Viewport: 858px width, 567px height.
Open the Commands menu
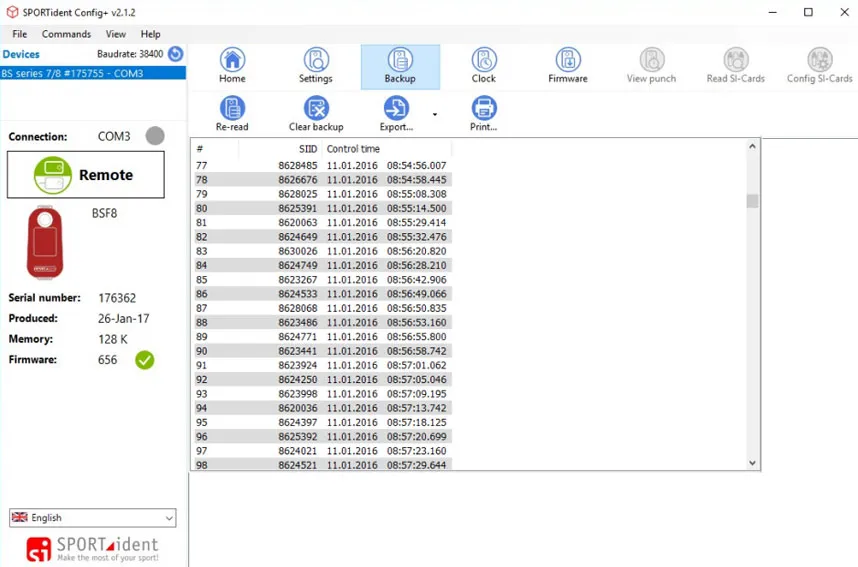[x=66, y=34]
